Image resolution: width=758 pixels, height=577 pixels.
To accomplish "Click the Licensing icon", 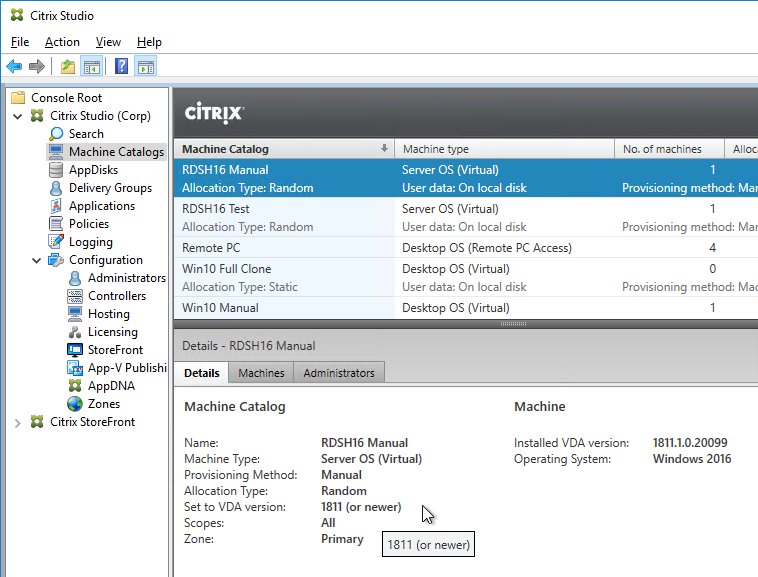I will (75, 332).
